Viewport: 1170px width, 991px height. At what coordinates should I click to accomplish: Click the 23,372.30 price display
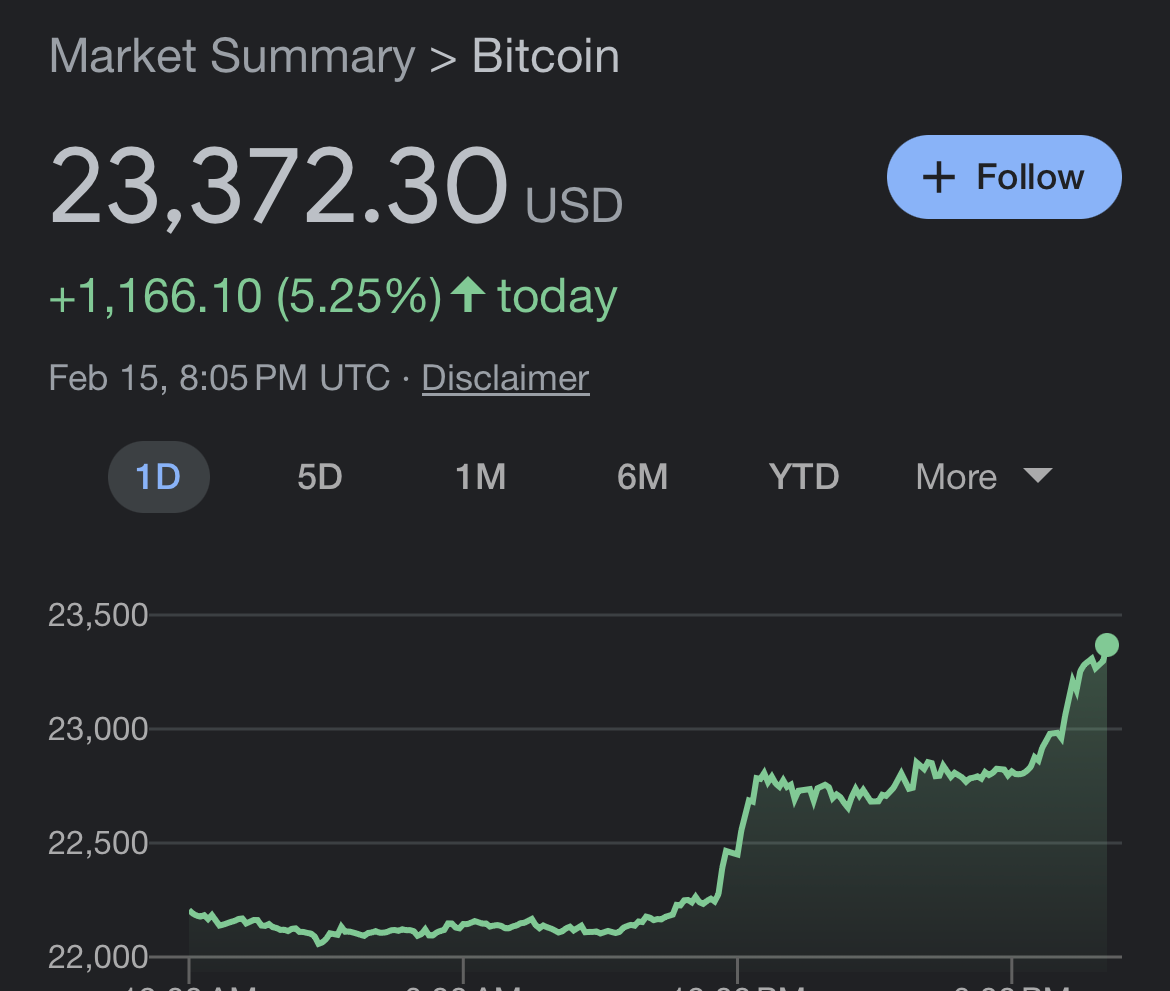(x=280, y=185)
